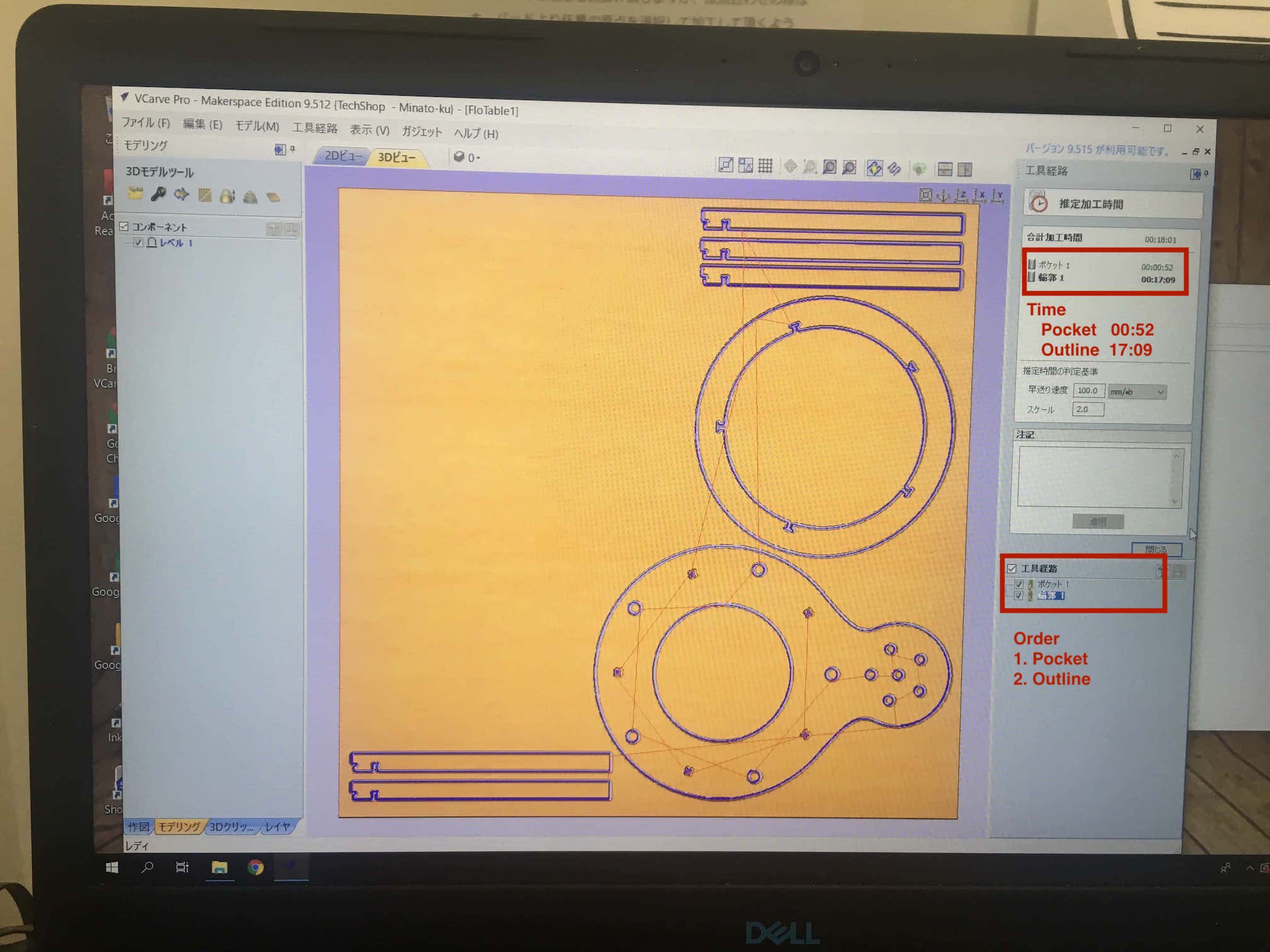The image size is (1270, 952).
Task: Click the 閉じる button
Action: pos(1155,549)
